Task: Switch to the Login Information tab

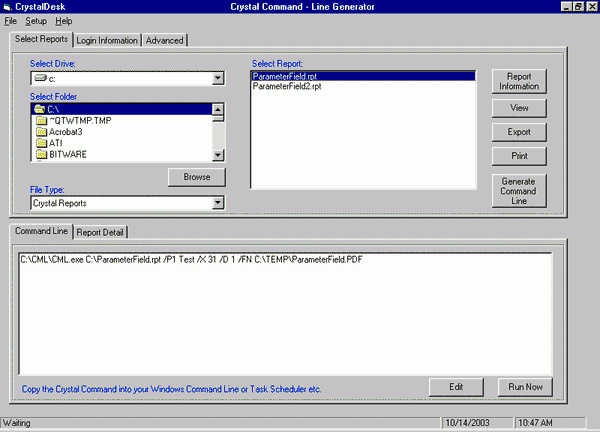Action: point(107,41)
